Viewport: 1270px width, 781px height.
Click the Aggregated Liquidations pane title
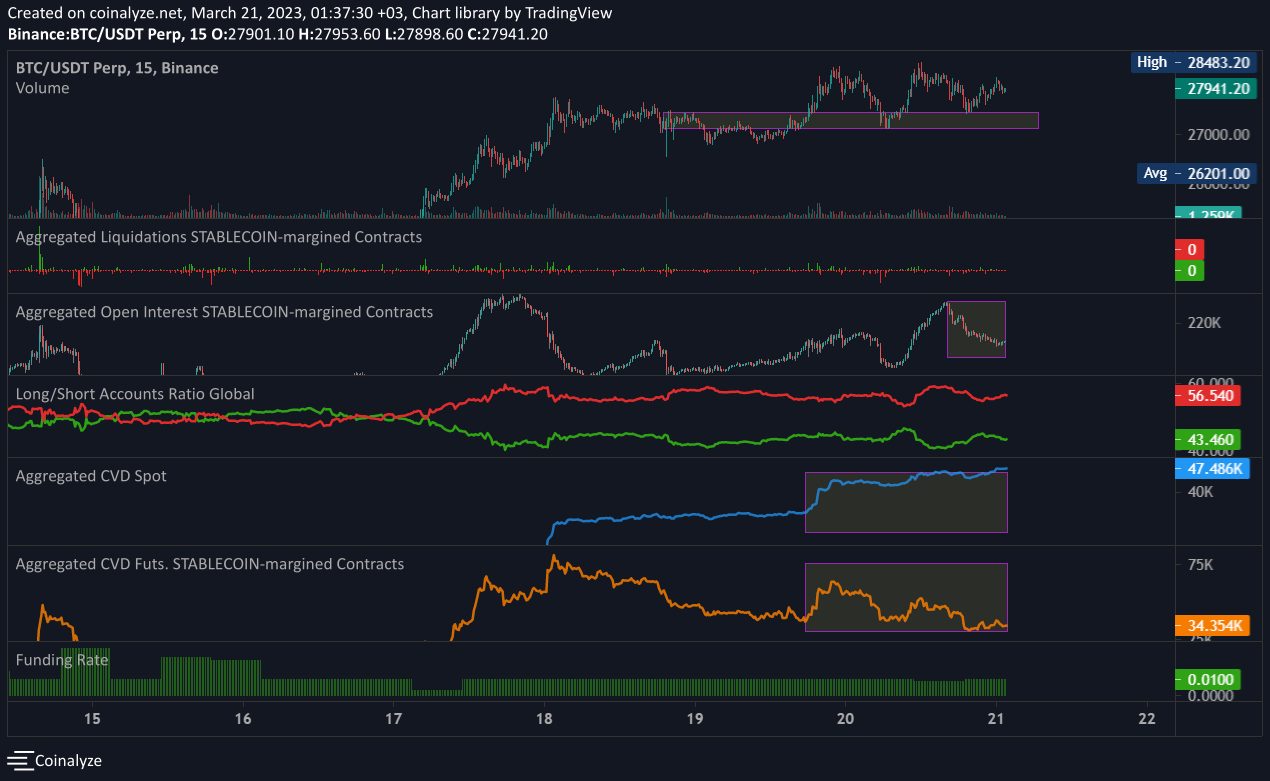point(219,237)
